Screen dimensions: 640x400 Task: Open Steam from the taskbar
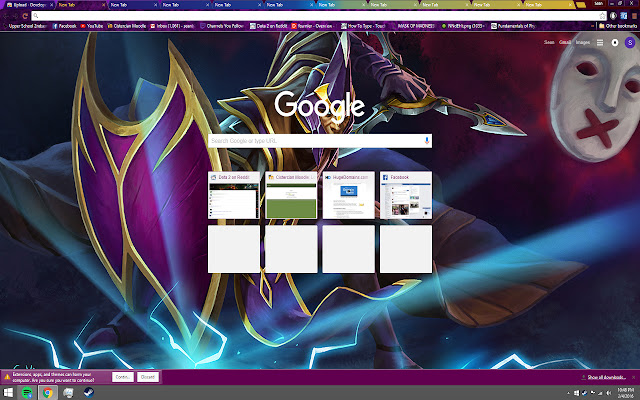89,393
